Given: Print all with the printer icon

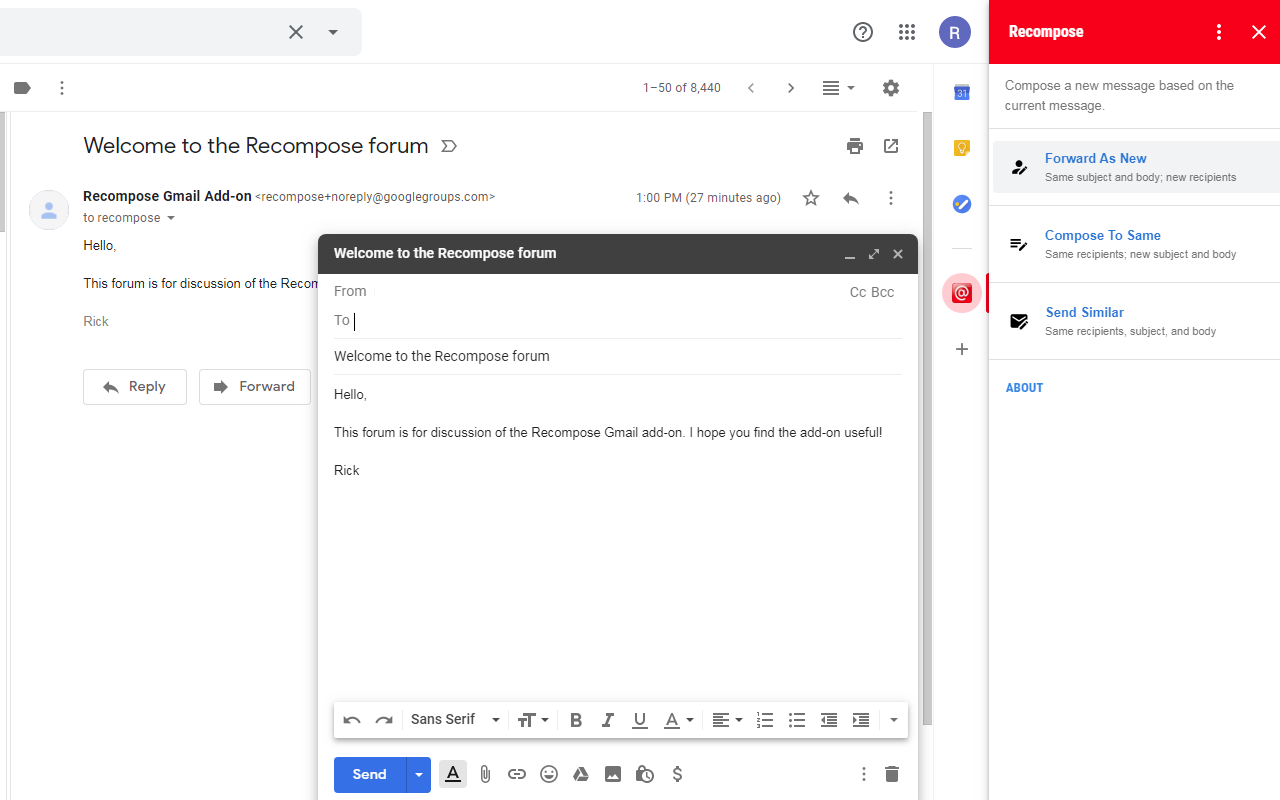Looking at the screenshot, I should point(855,146).
